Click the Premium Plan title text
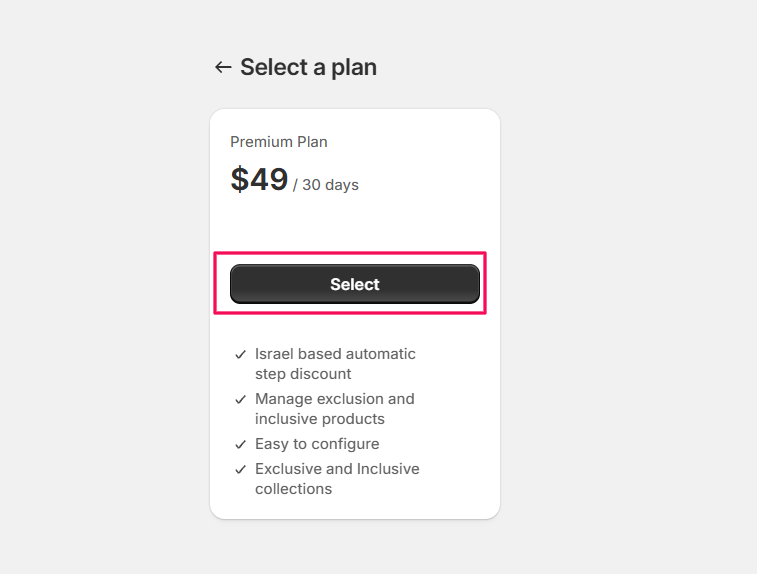The width and height of the screenshot is (757, 574). [279, 142]
